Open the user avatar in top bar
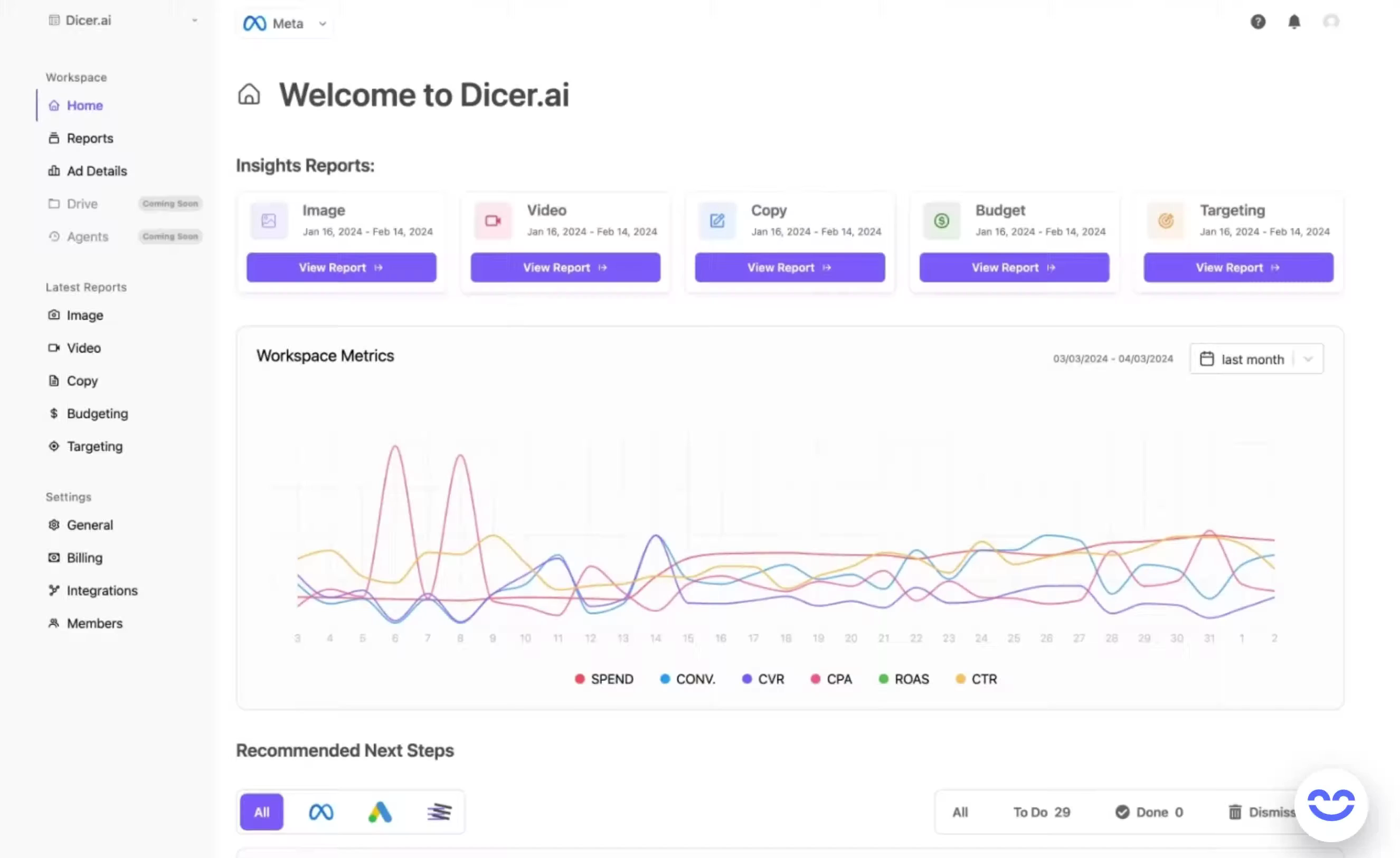The image size is (1400, 858). pos(1331,22)
